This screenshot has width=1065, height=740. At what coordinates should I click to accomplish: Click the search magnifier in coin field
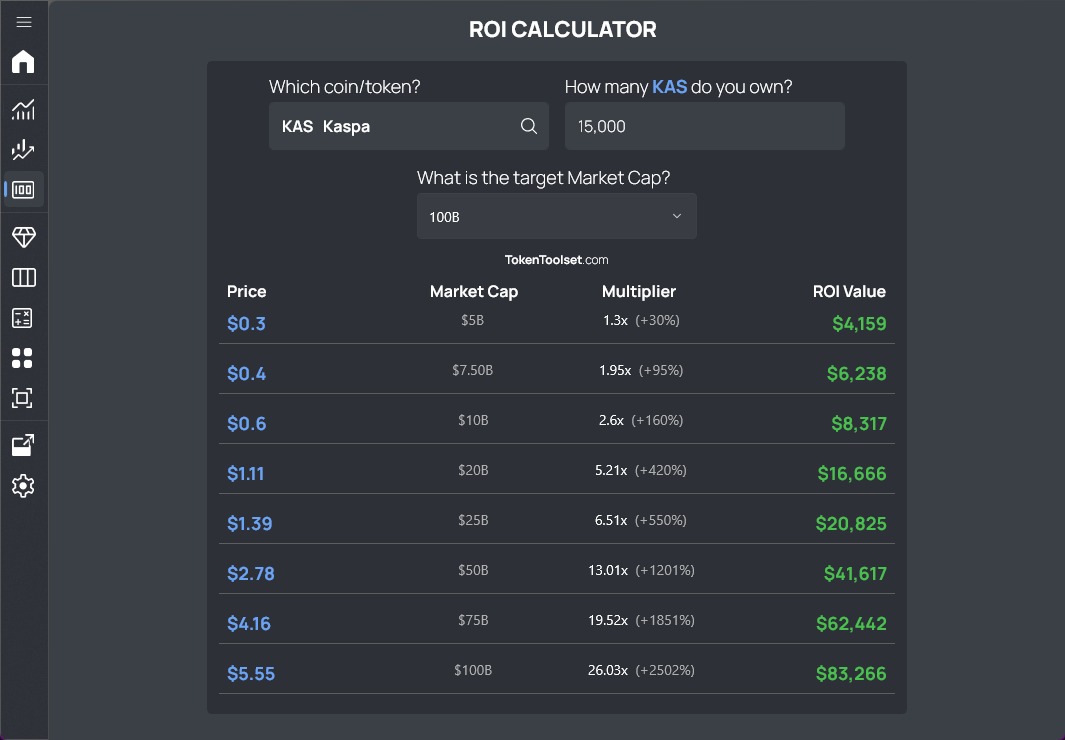tap(528, 126)
